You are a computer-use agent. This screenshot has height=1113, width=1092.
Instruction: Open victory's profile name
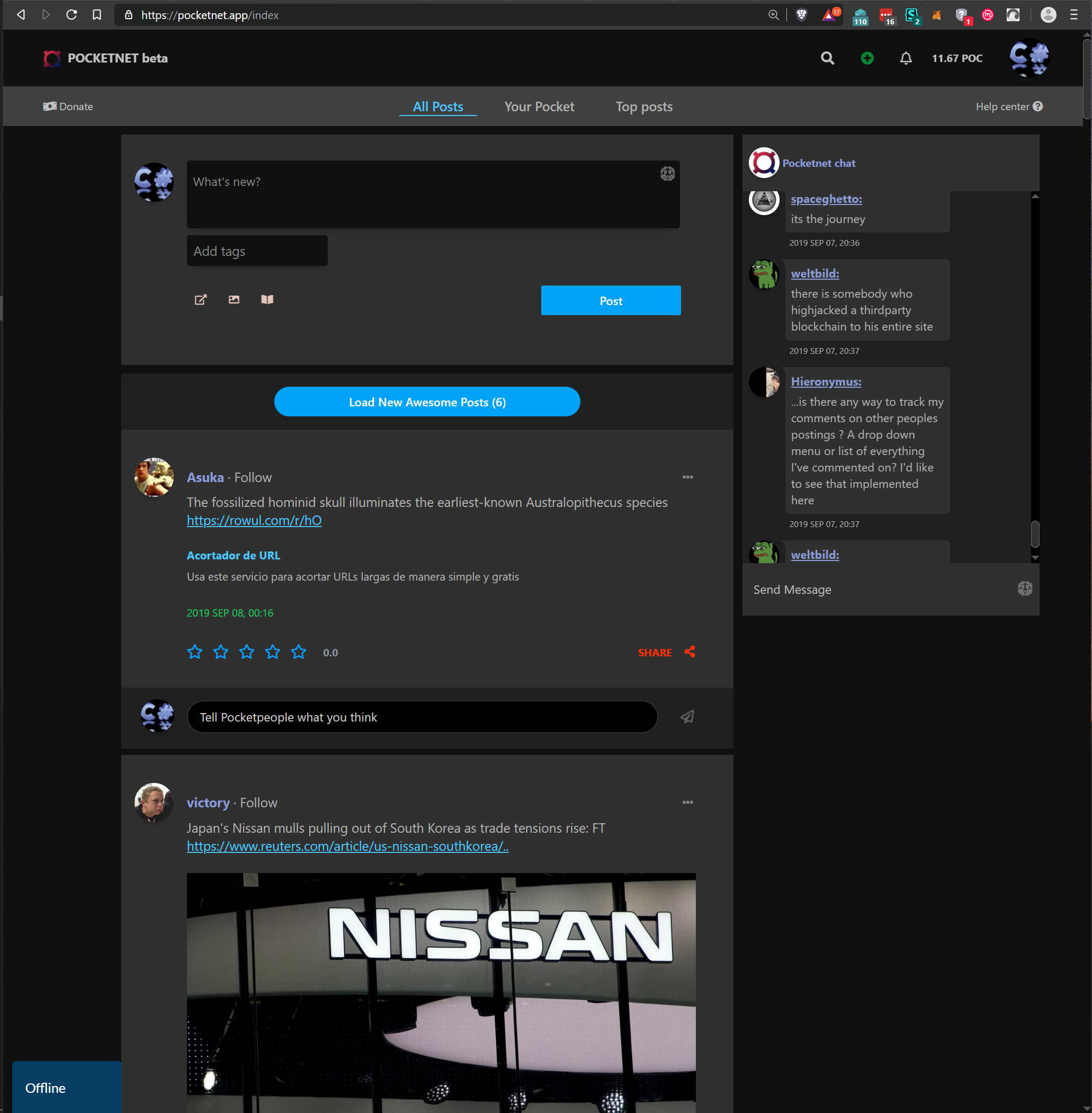tap(208, 803)
